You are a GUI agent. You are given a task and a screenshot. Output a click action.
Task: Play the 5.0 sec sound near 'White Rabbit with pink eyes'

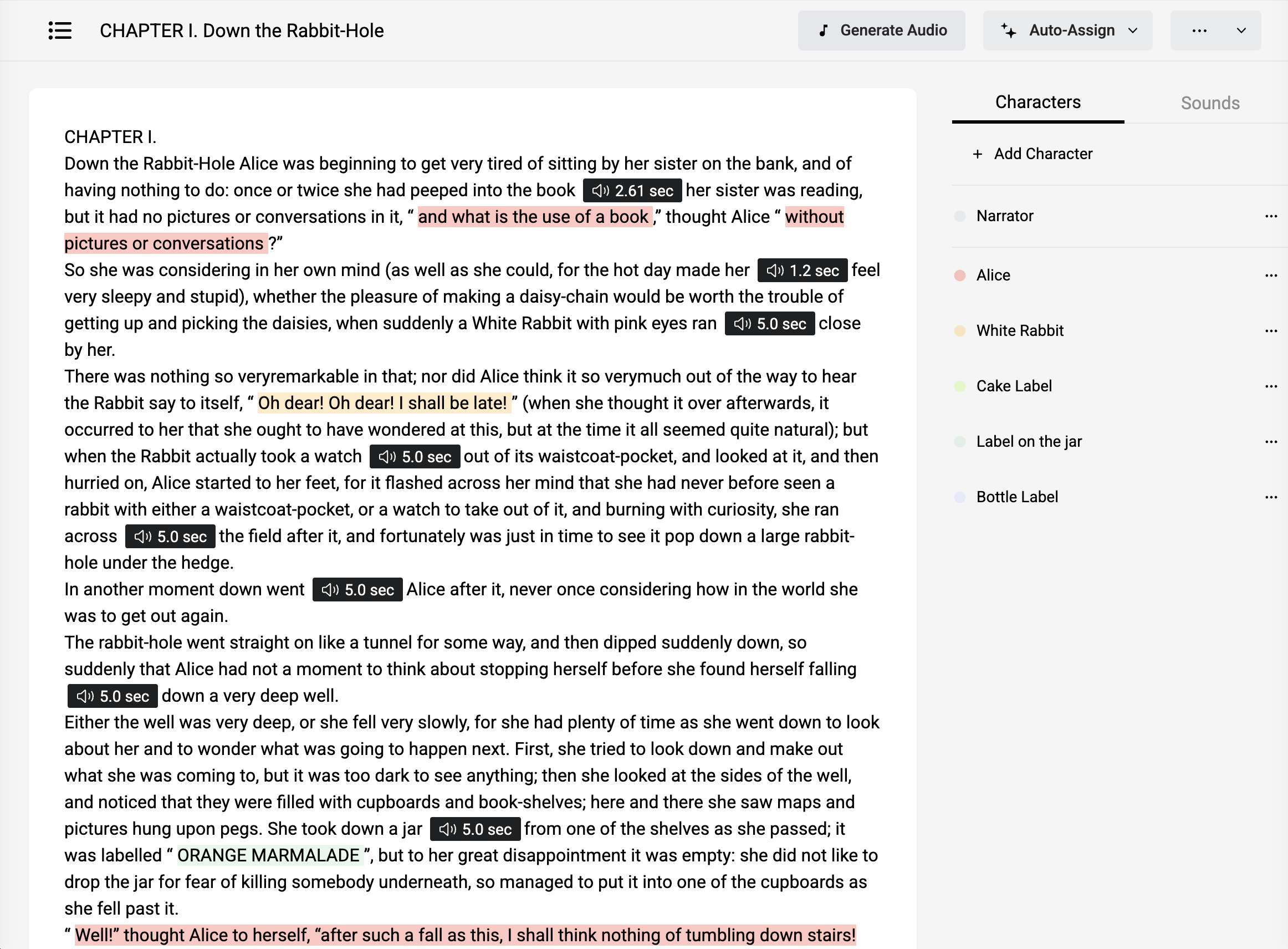coord(769,323)
